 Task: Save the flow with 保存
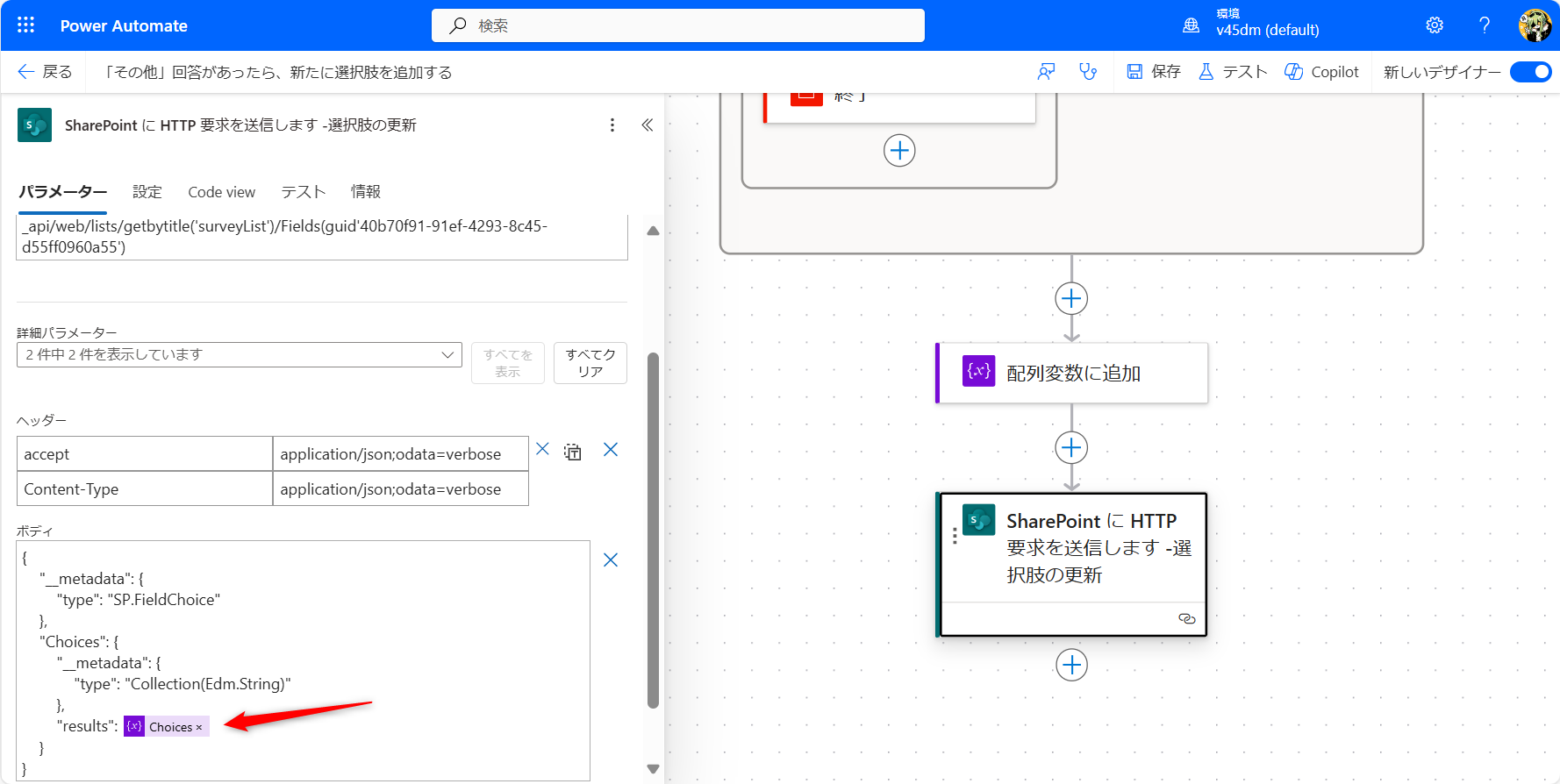click(1154, 72)
